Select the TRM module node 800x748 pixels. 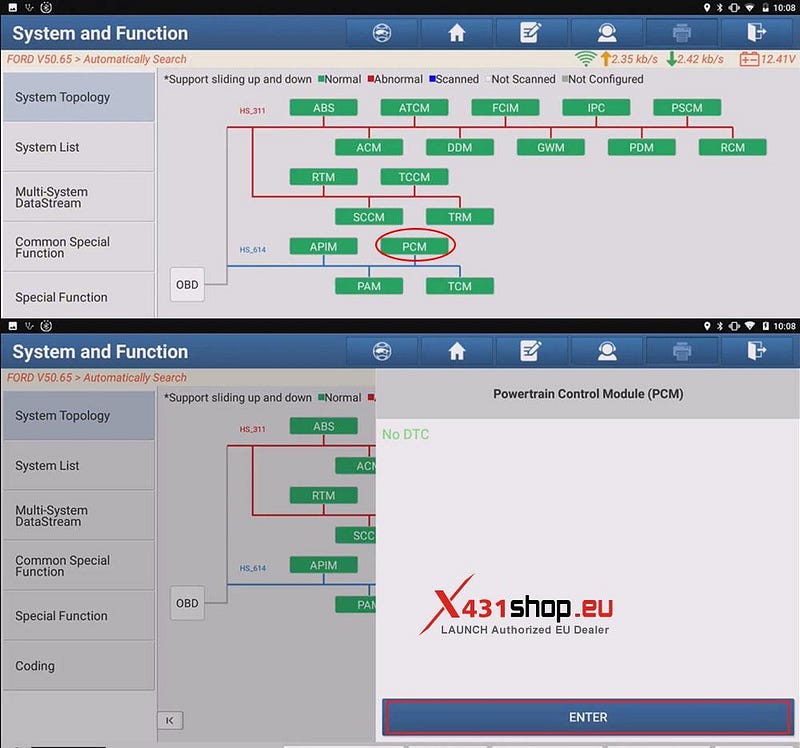pos(460,217)
